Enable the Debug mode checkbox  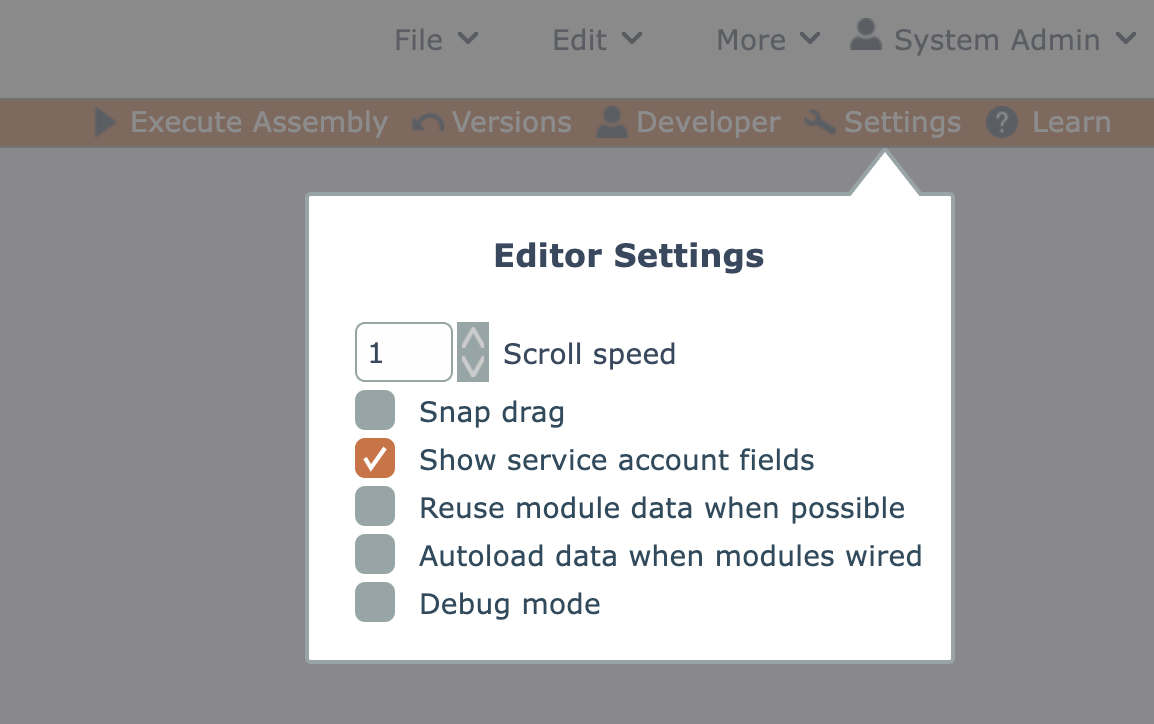point(375,603)
